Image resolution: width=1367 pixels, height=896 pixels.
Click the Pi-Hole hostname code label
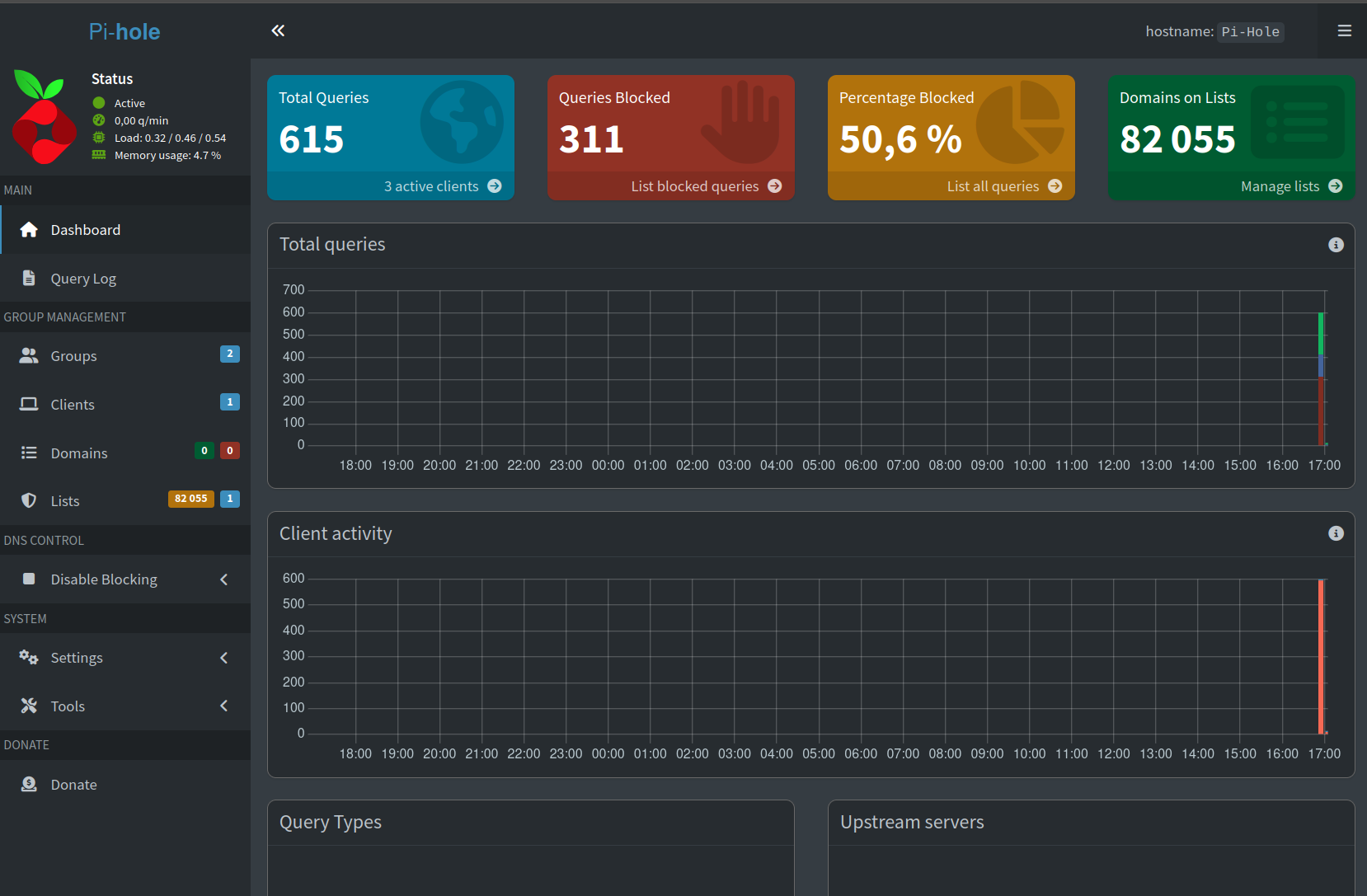pos(1251,32)
